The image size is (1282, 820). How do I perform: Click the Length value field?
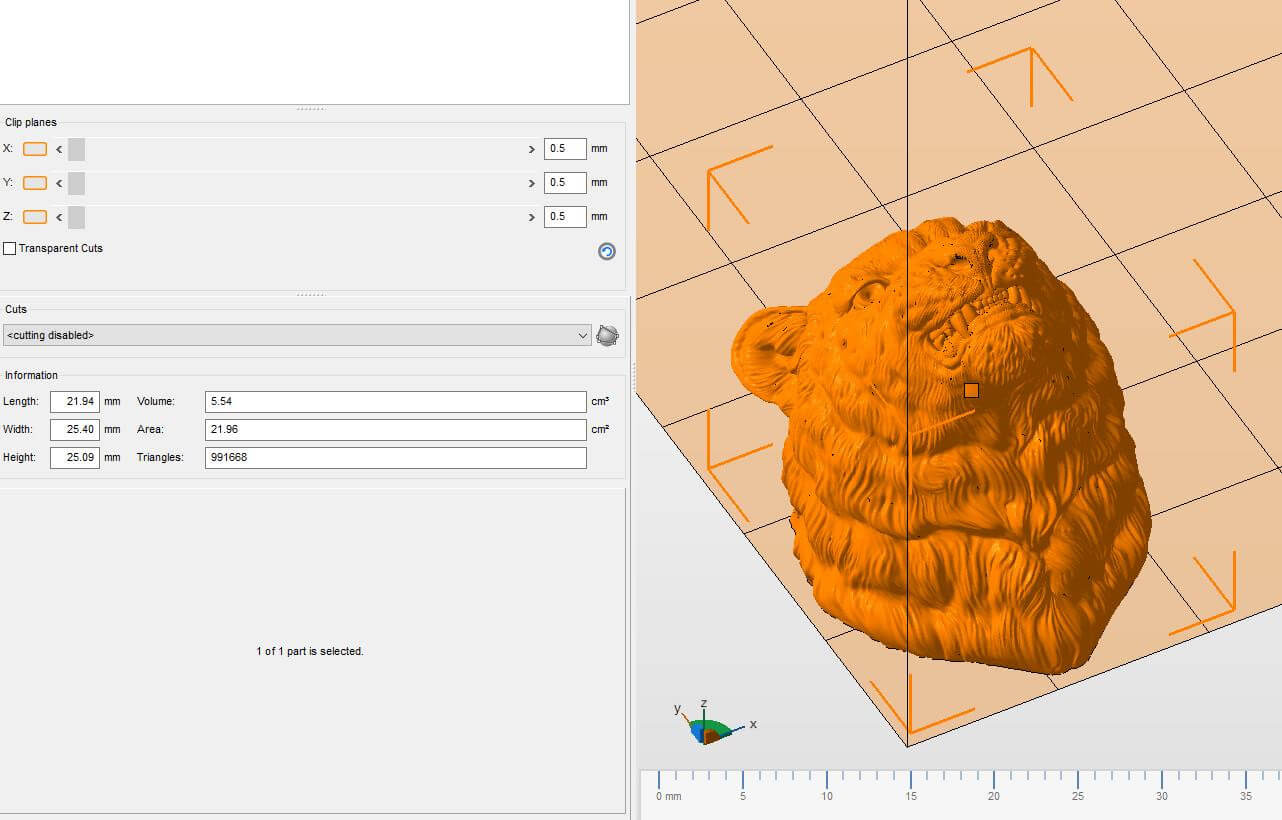pyautogui.click(x=74, y=402)
